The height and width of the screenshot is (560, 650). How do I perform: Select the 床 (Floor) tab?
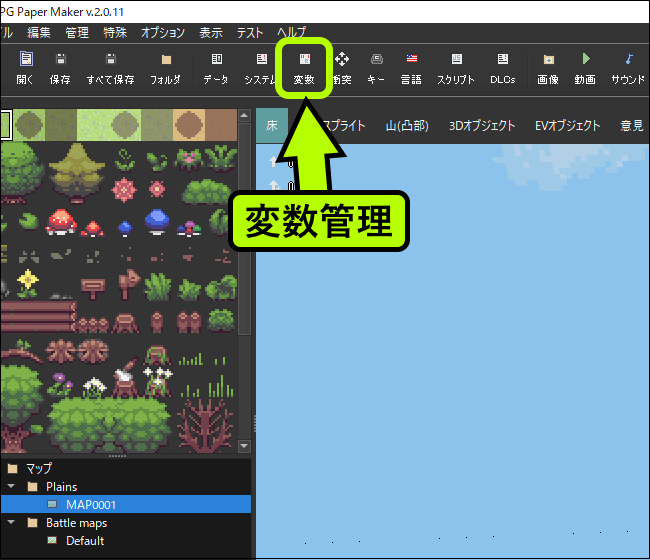click(271, 126)
